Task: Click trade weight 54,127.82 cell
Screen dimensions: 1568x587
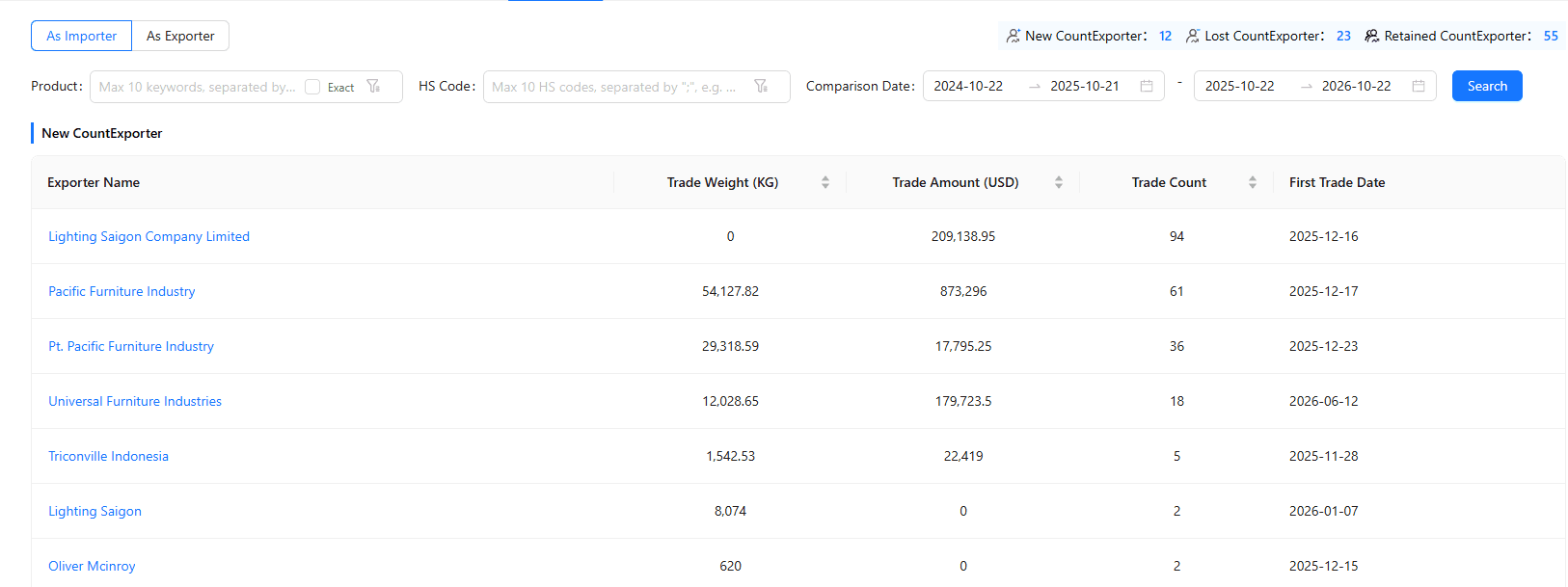Action: coord(730,291)
